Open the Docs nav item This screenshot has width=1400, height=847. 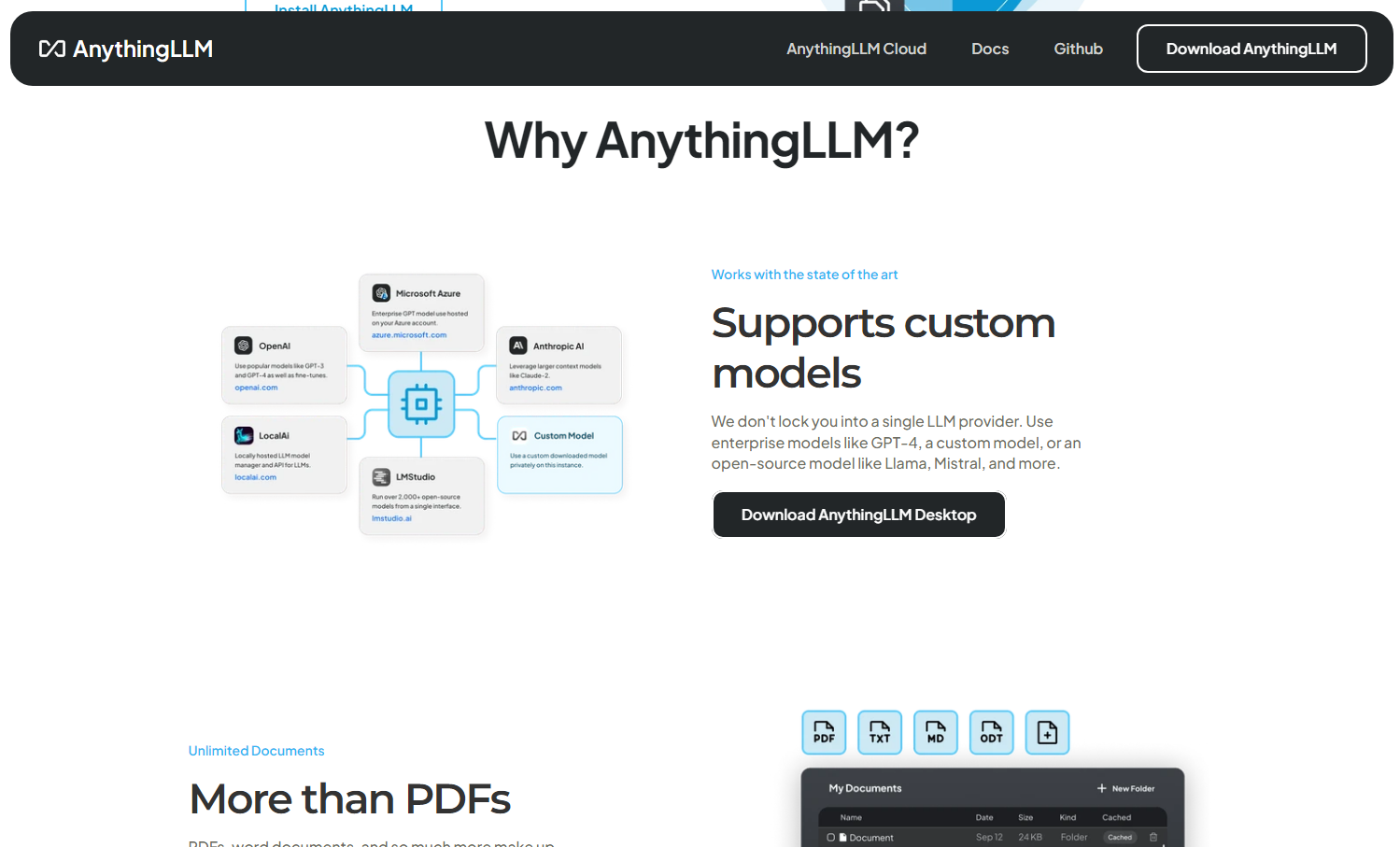click(x=990, y=49)
